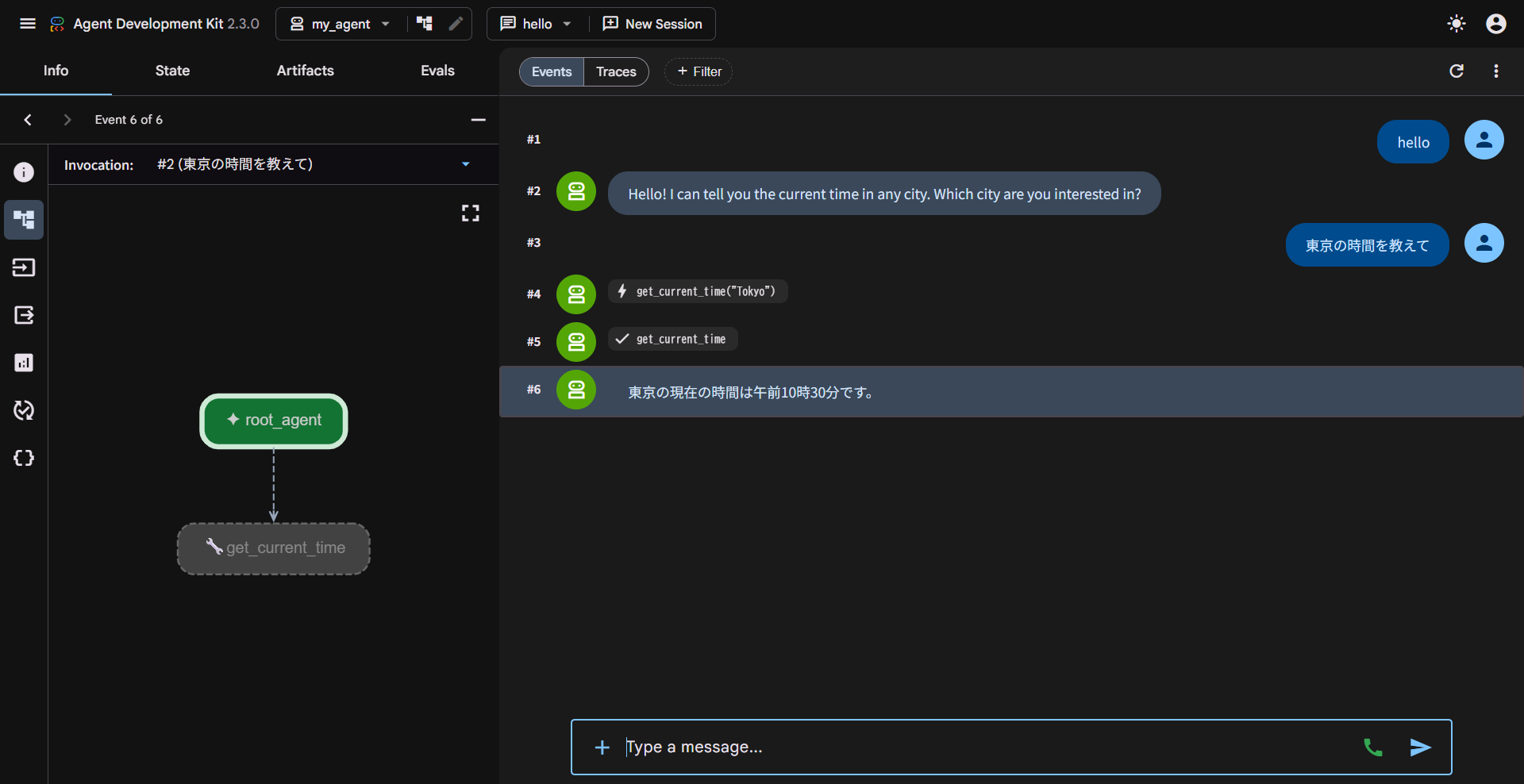Screen dimensions: 1524x784
Task: Switch to the Info tab
Action: click(x=56, y=71)
